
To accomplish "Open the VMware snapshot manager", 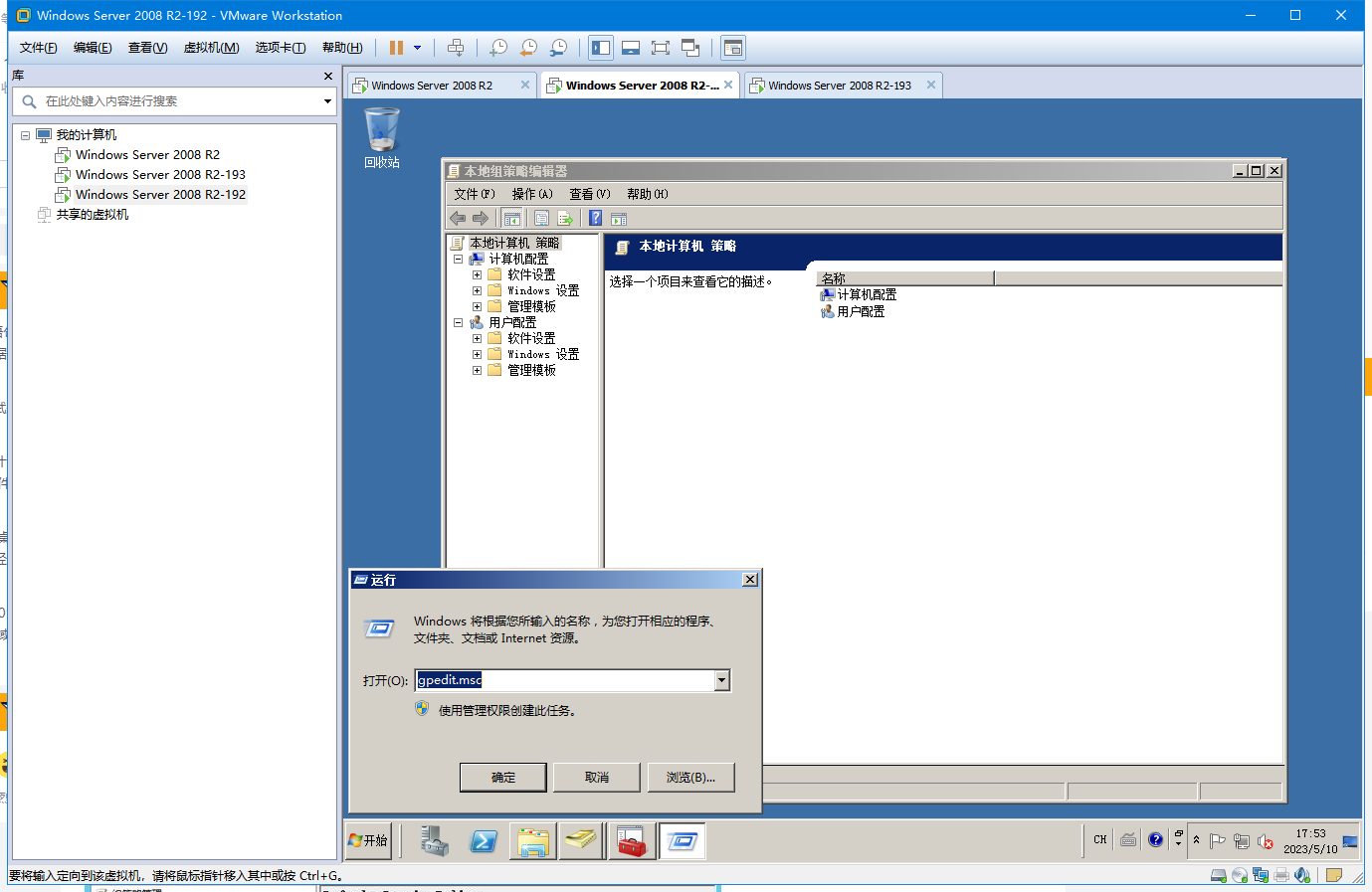I will tap(559, 48).
